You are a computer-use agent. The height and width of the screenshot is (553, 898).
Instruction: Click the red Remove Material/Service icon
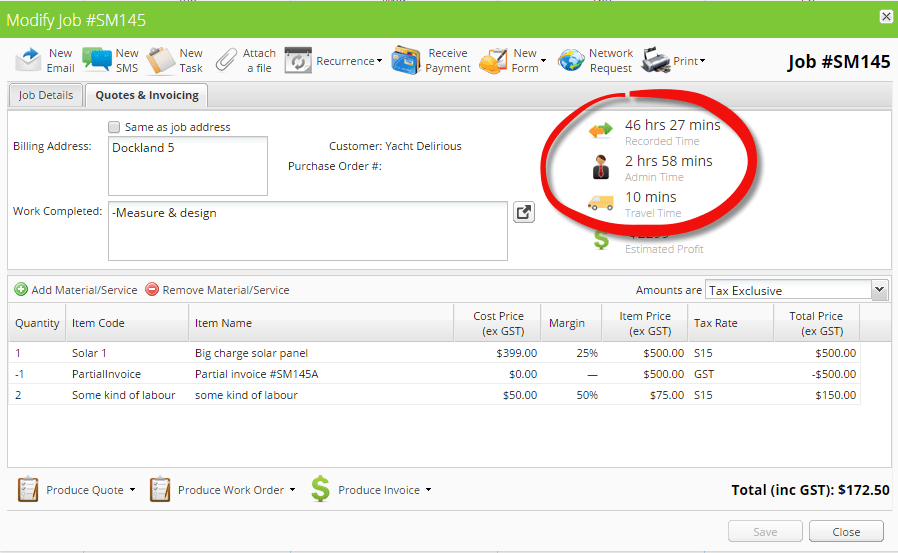[x=152, y=290]
